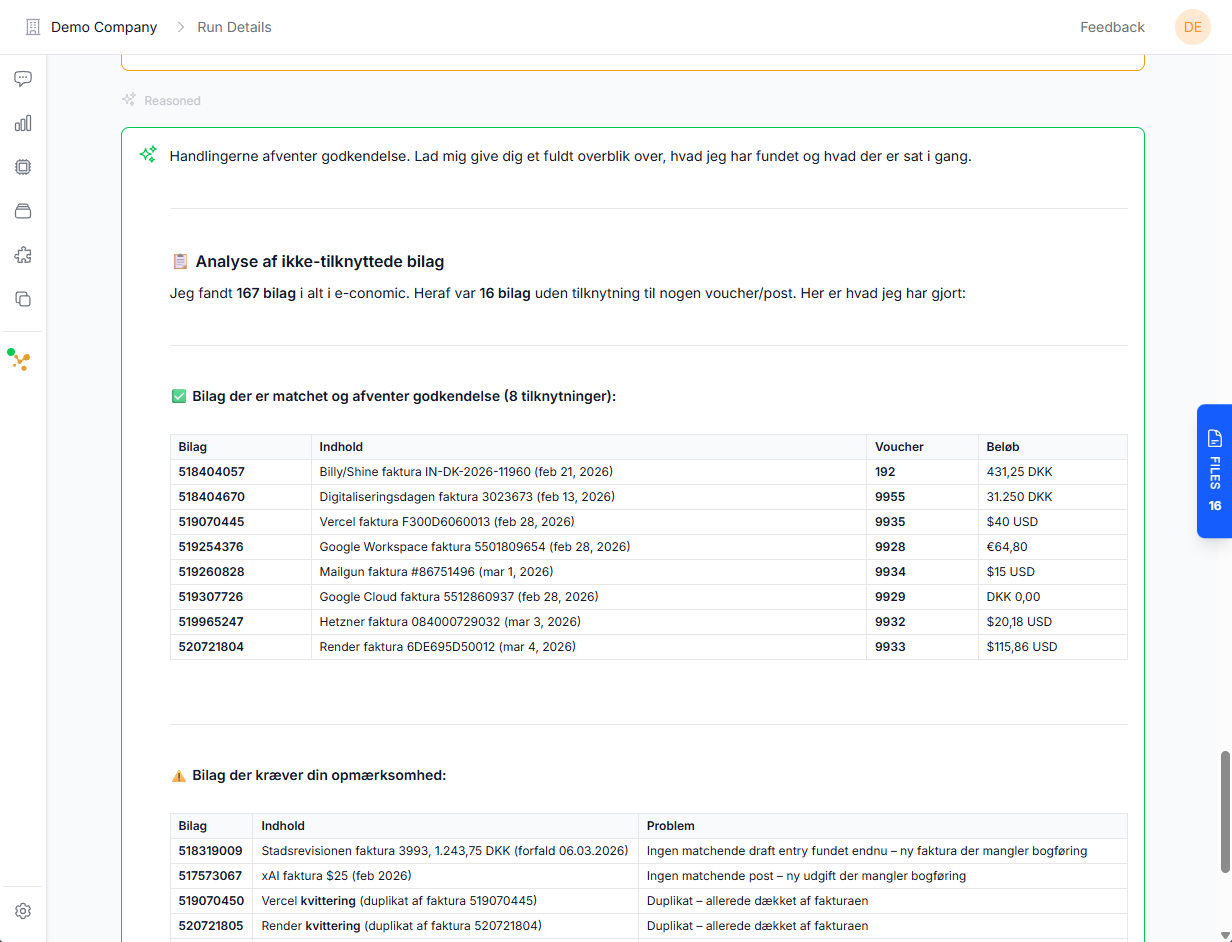Select the orange workflow nodes icon

[19, 360]
